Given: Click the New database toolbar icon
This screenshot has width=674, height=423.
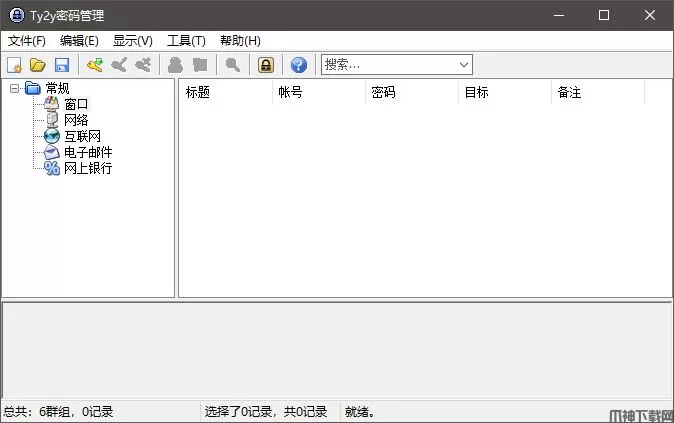Looking at the screenshot, I should (x=14, y=65).
